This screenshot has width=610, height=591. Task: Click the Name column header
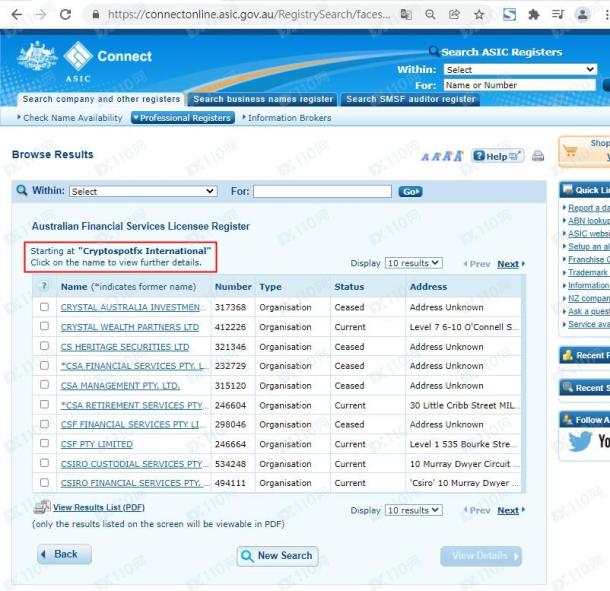tap(128, 287)
